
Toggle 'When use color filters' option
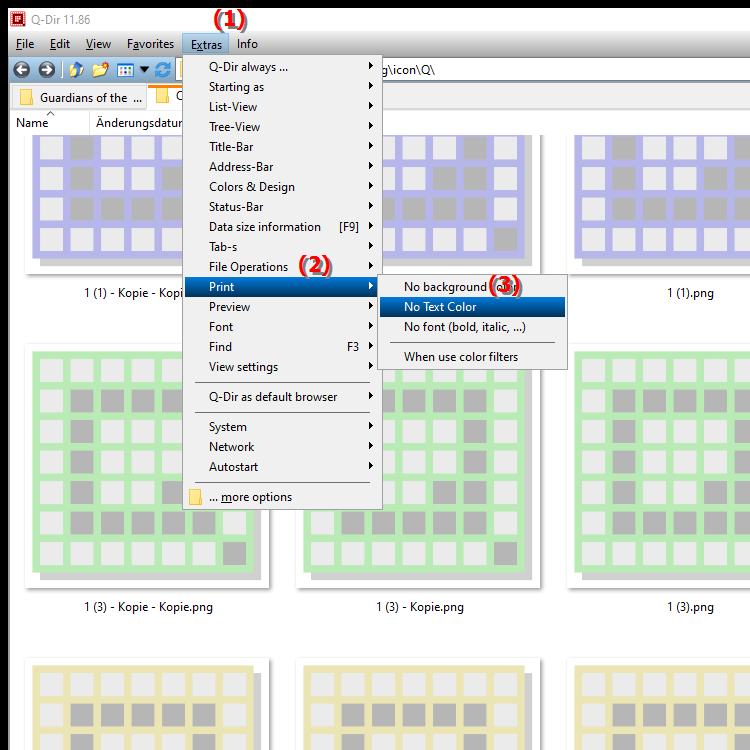tap(472, 357)
